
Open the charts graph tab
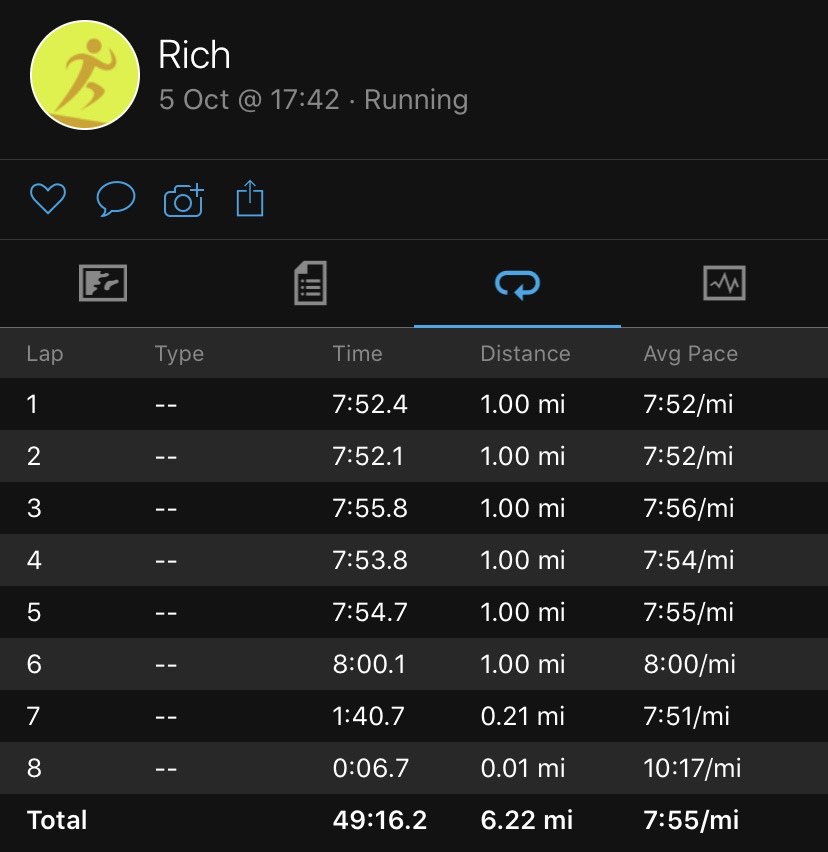[724, 283]
